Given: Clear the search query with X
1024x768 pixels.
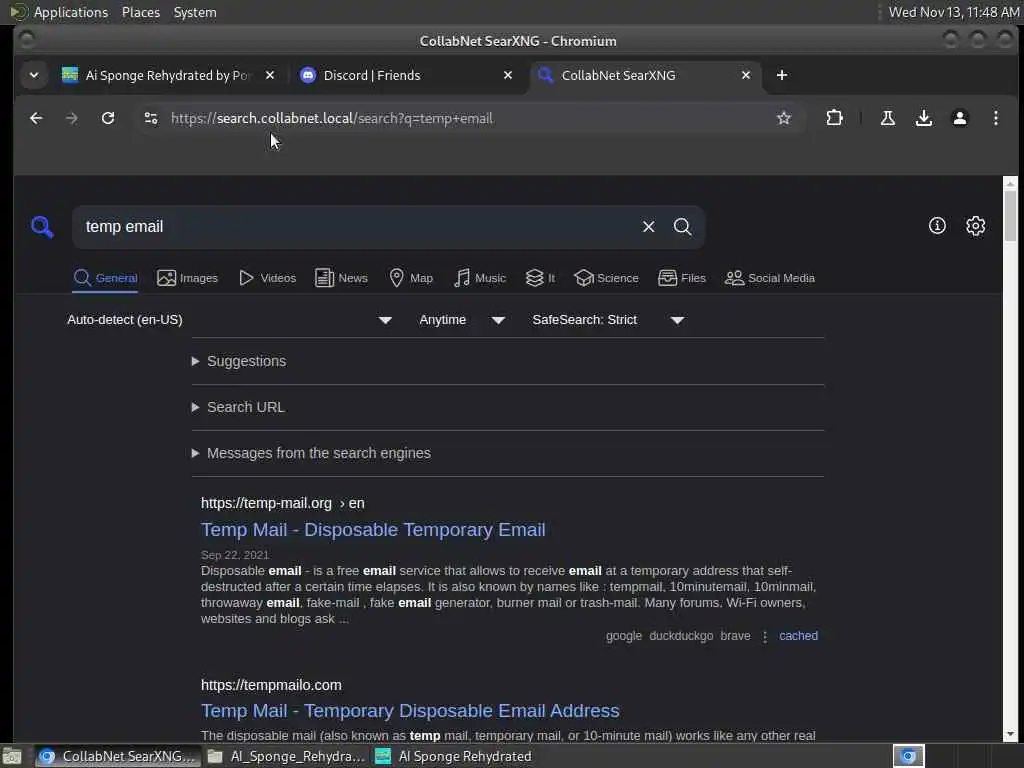Looking at the screenshot, I should tap(648, 227).
